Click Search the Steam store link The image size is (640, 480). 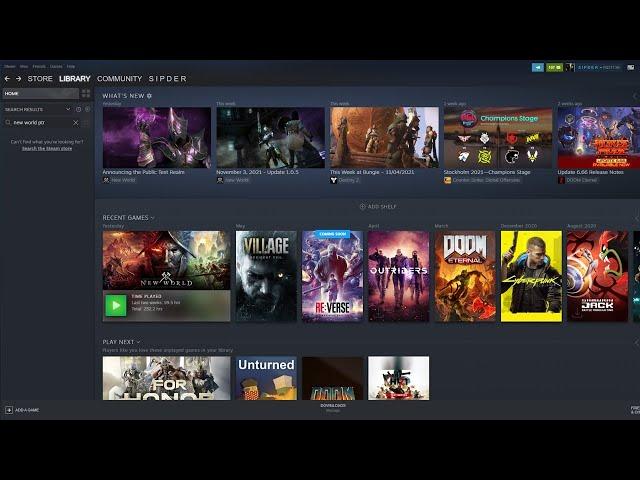[x=47, y=149]
